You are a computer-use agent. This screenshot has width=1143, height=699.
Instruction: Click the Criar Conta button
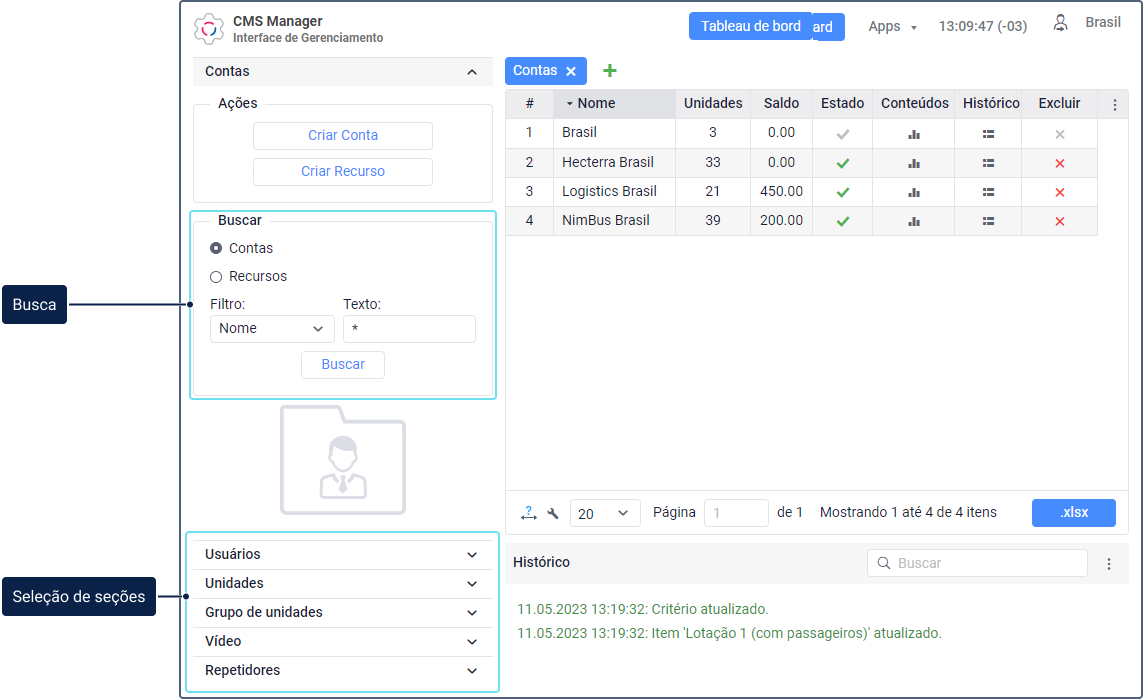(x=343, y=136)
